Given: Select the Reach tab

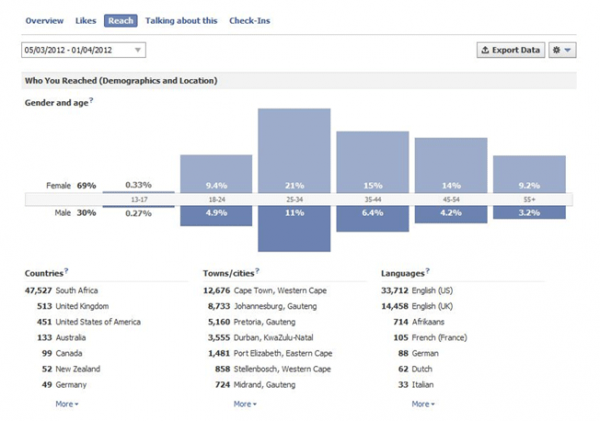Looking at the screenshot, I should 121,21.
